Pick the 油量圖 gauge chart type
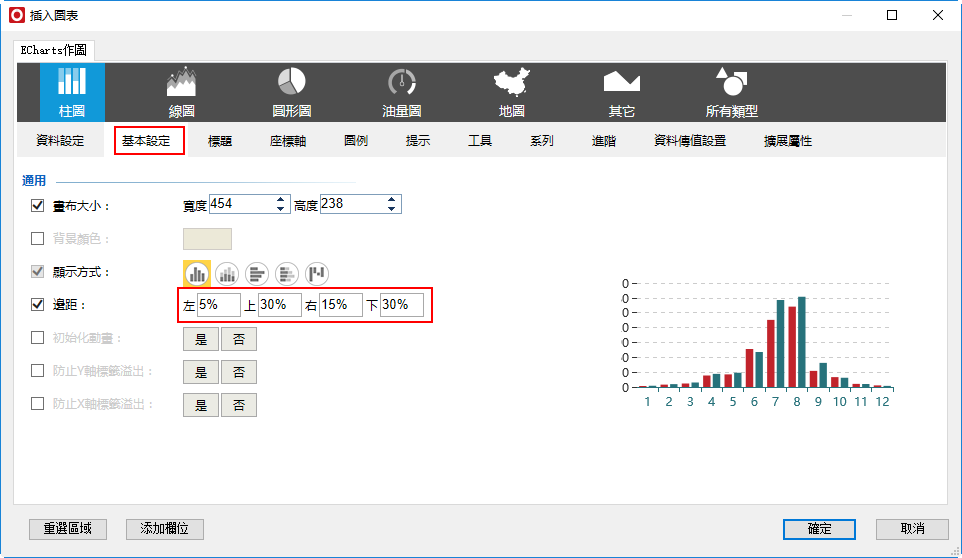962x558 pixels. (401, 92)
